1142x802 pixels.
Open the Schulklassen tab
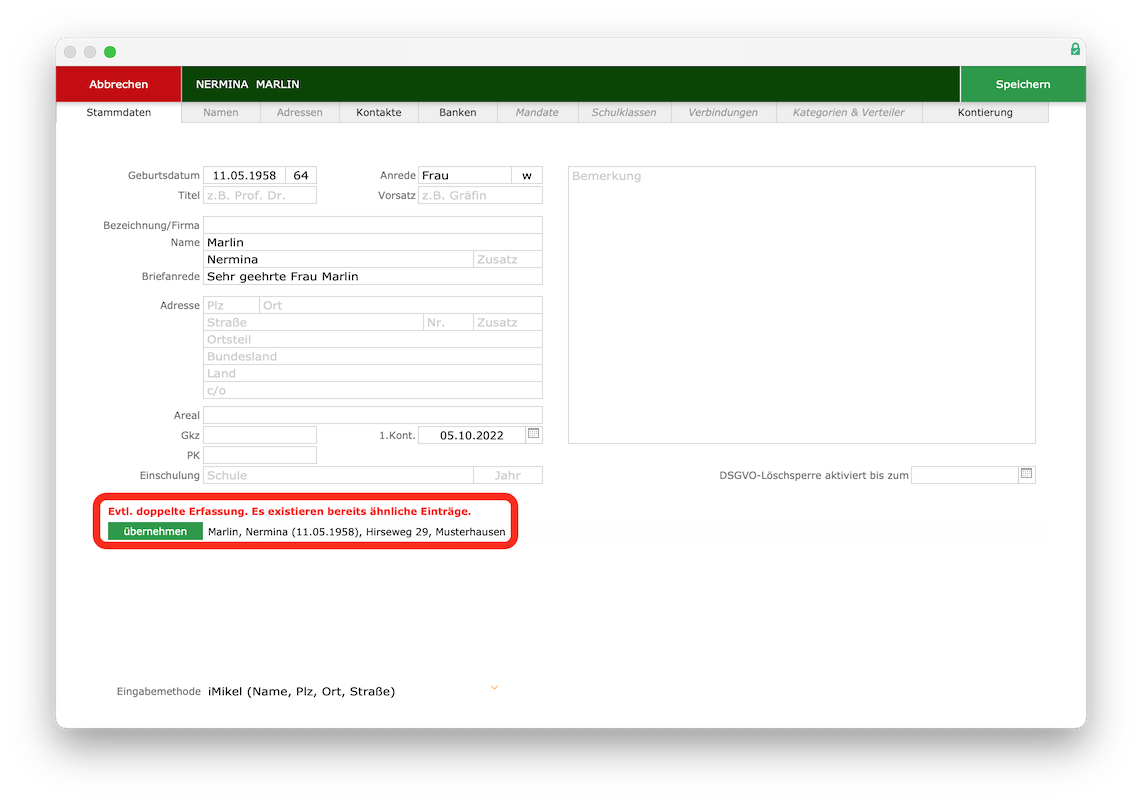[623, 112]
